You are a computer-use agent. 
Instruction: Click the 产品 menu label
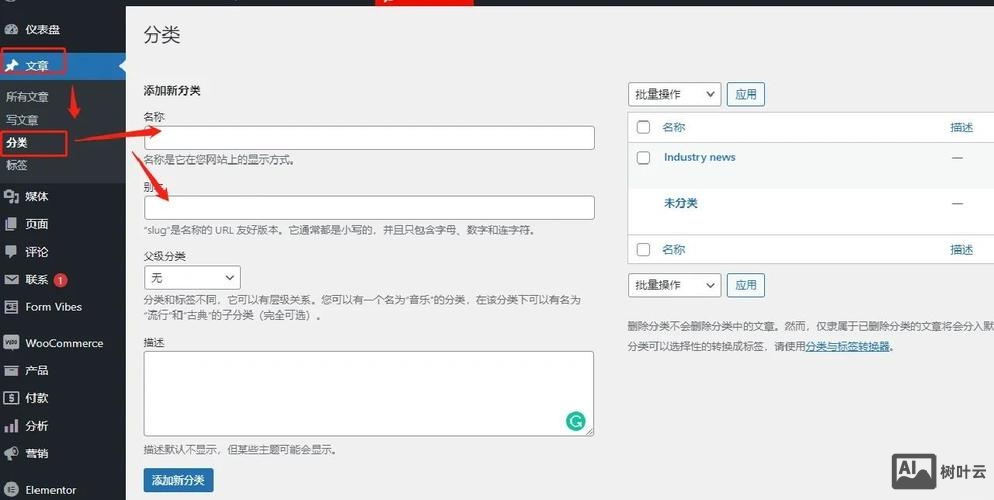coord(37,370)
